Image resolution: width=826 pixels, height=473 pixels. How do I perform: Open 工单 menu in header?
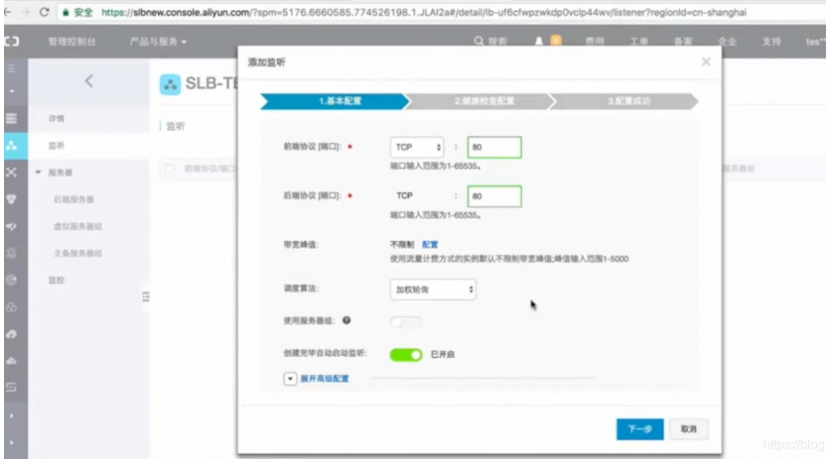click(x=639, y=42)
